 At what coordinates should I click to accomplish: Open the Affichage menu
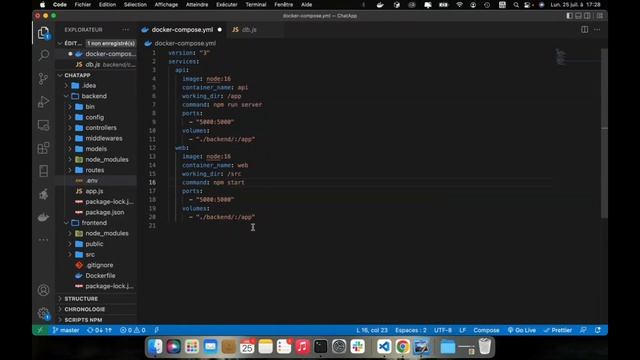point(166,5)
